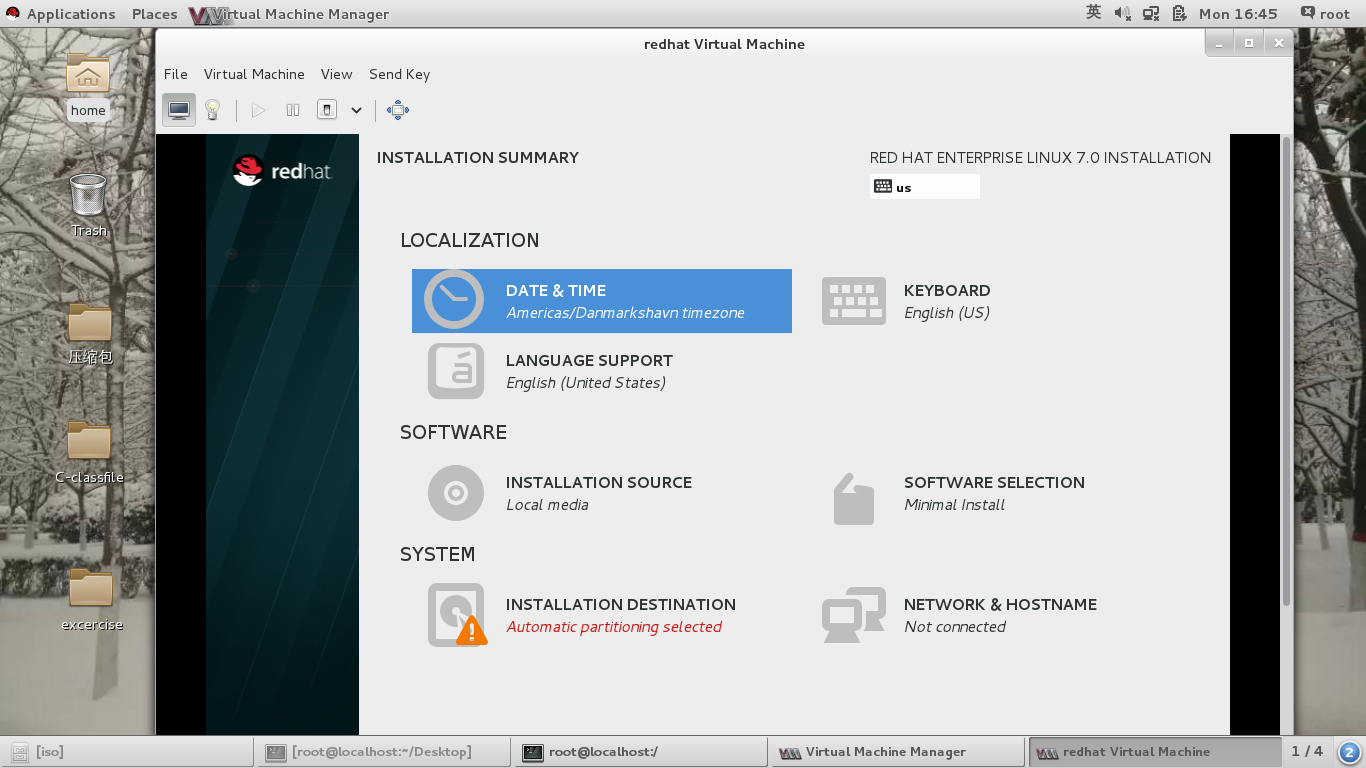Viewport: 1366px width, 768px height.
Task: Click the keyboard layout icon
Action: [x=854, y=301]
